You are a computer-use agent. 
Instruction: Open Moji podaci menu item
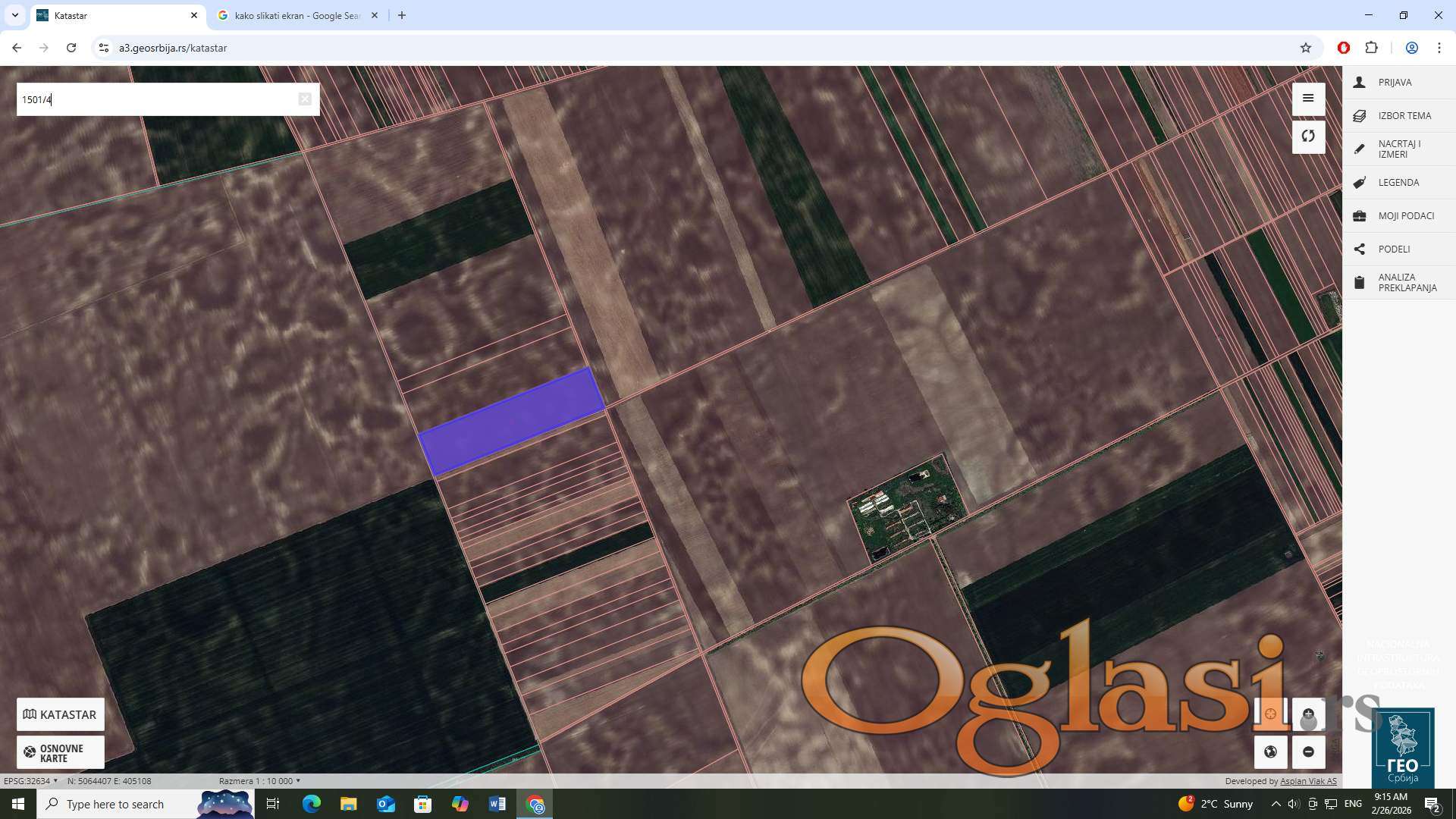[x=1405, y=216]
